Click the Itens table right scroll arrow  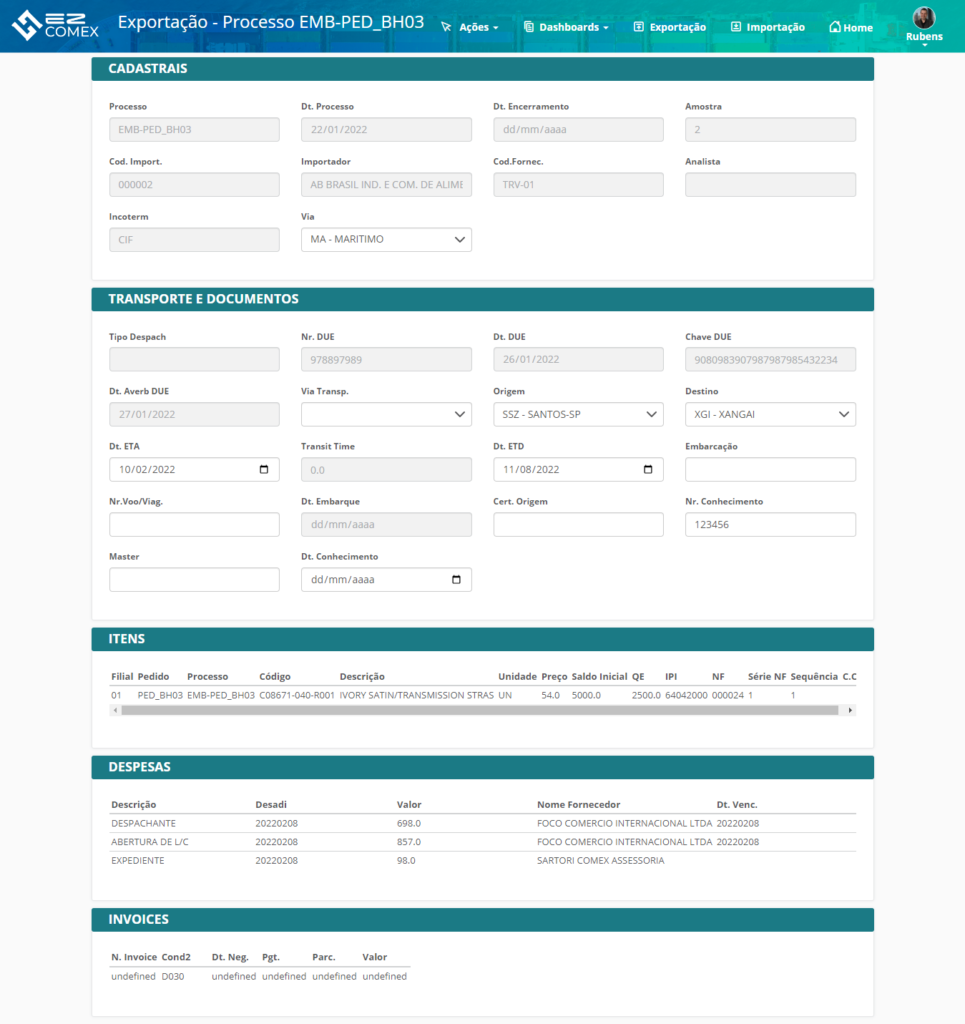point(850,711)
